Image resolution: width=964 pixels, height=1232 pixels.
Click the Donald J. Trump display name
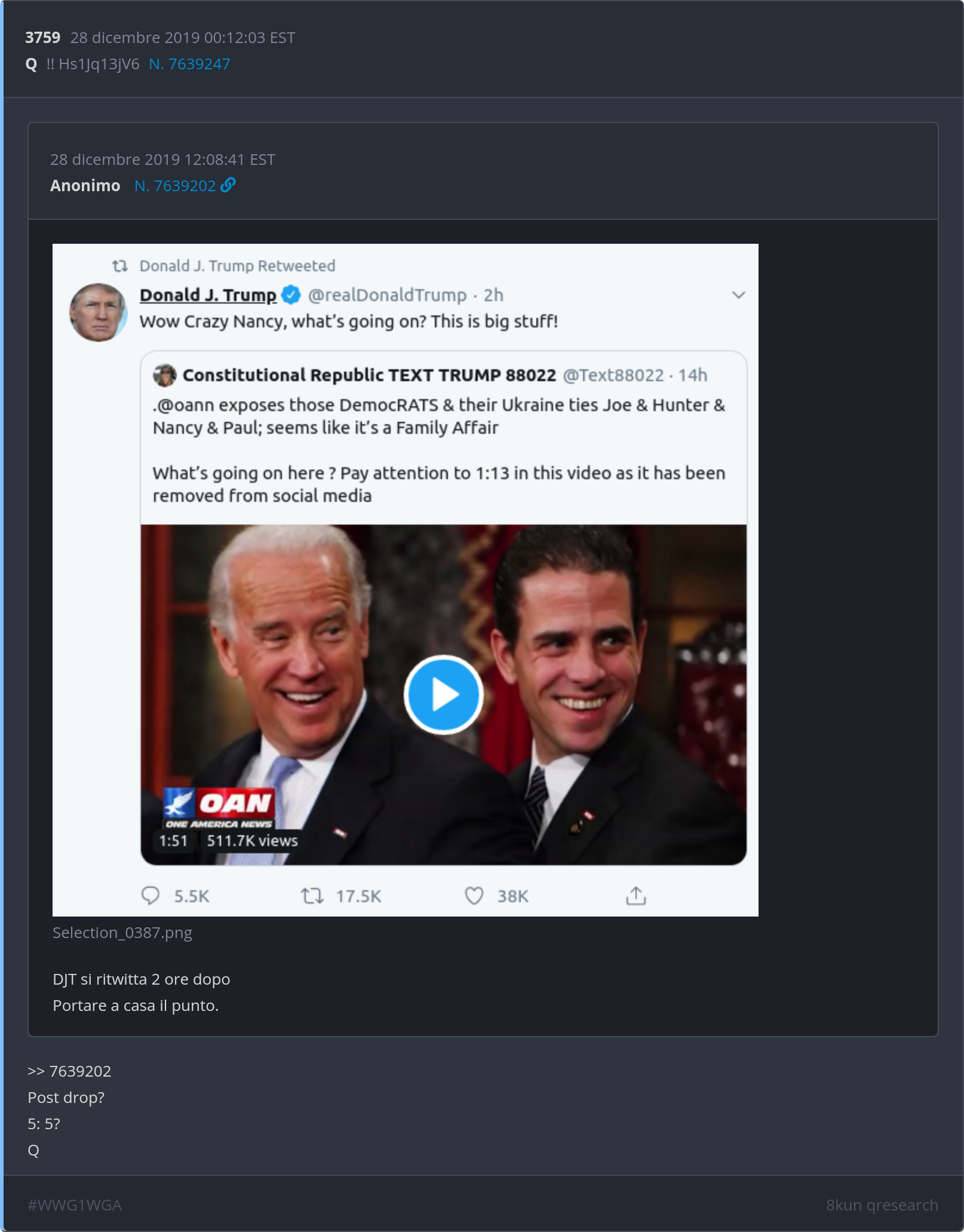[x=208, y=295]
